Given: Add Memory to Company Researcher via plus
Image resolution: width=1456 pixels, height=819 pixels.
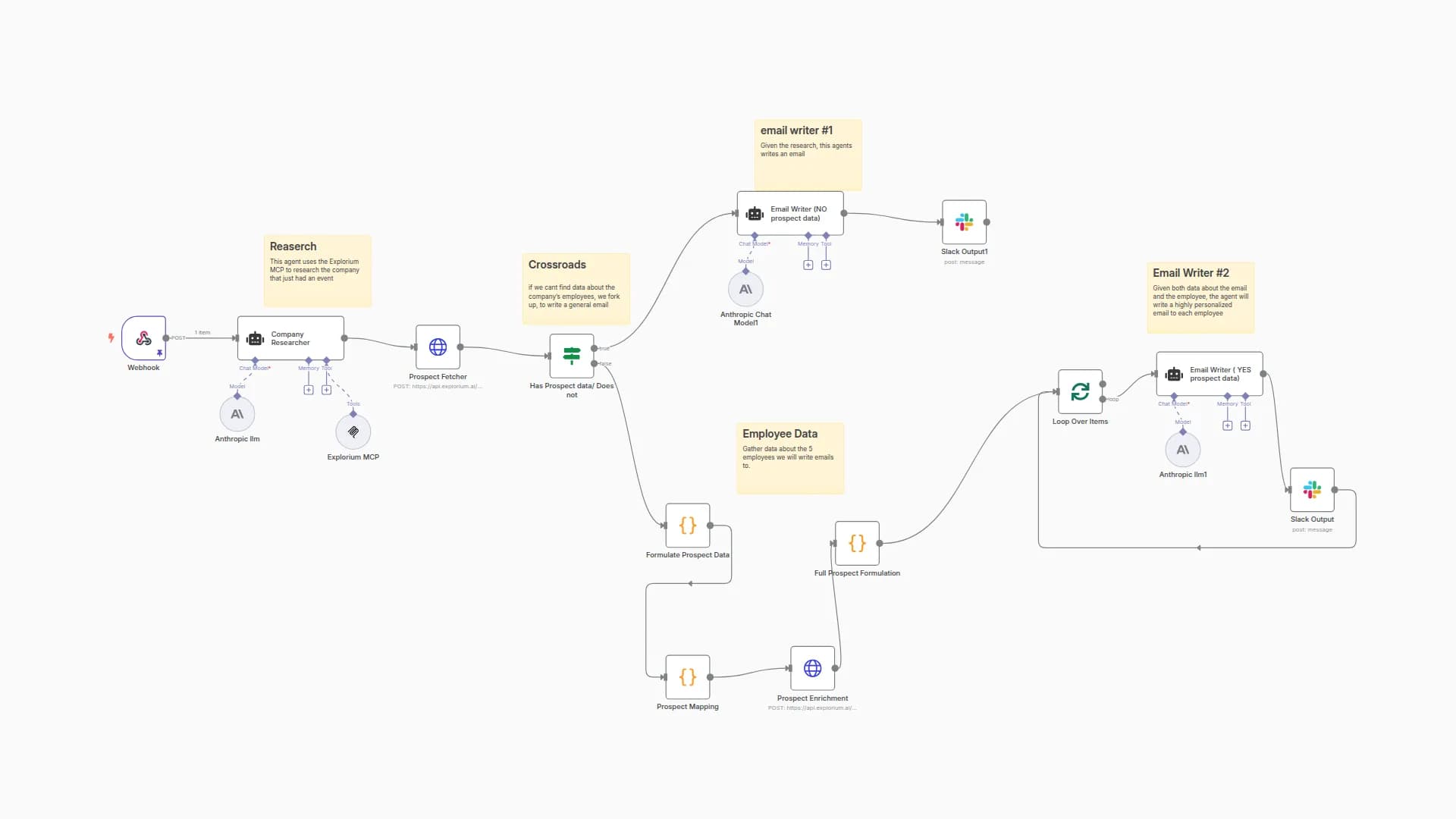Looking at the screenshot, I should (x=309, y=390).
